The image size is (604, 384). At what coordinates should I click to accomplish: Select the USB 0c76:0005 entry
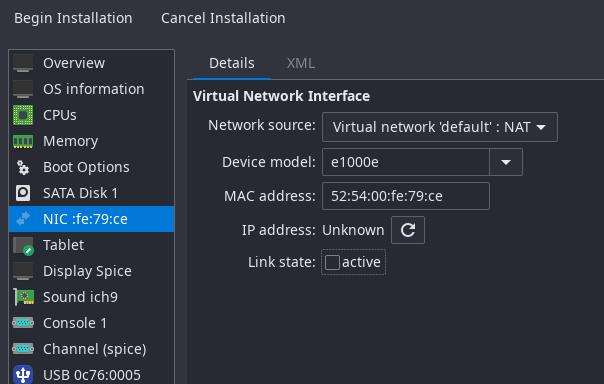pyautogui.click(x=92, y=374)
